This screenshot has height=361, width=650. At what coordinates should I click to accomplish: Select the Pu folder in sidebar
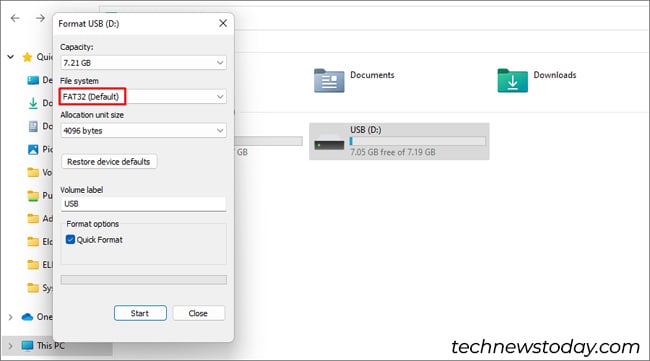[x=33, y=196]
